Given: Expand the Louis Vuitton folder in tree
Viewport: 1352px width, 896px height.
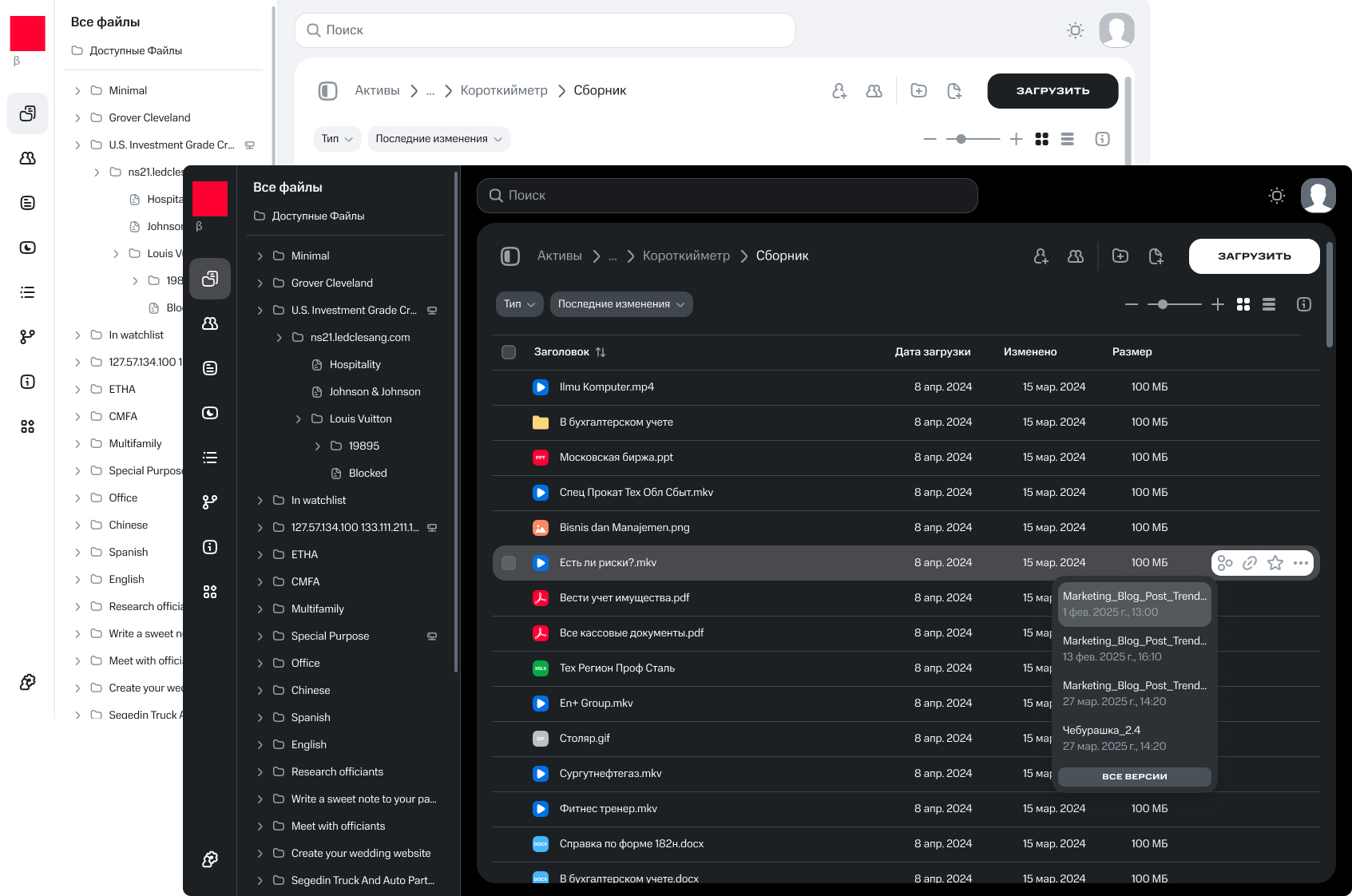Looking at the screenshot, I should click(299, 419).
